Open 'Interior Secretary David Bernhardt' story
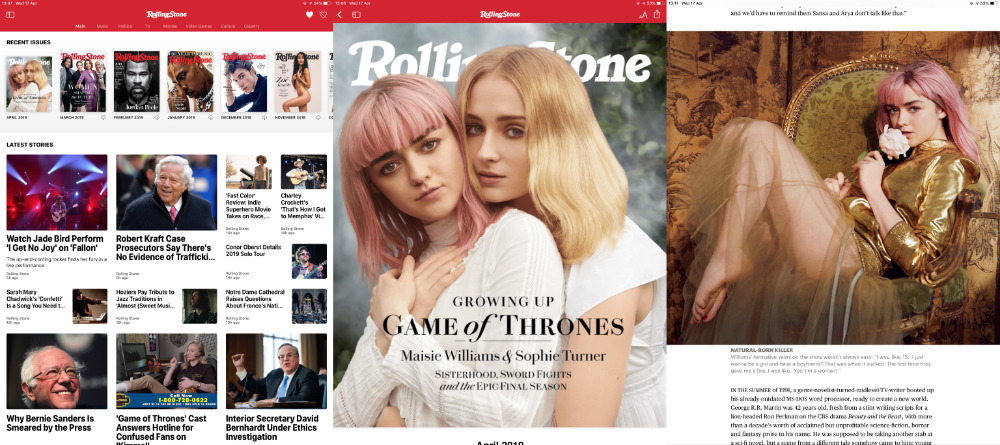The image size is (1000, 445). coord(272,428)
